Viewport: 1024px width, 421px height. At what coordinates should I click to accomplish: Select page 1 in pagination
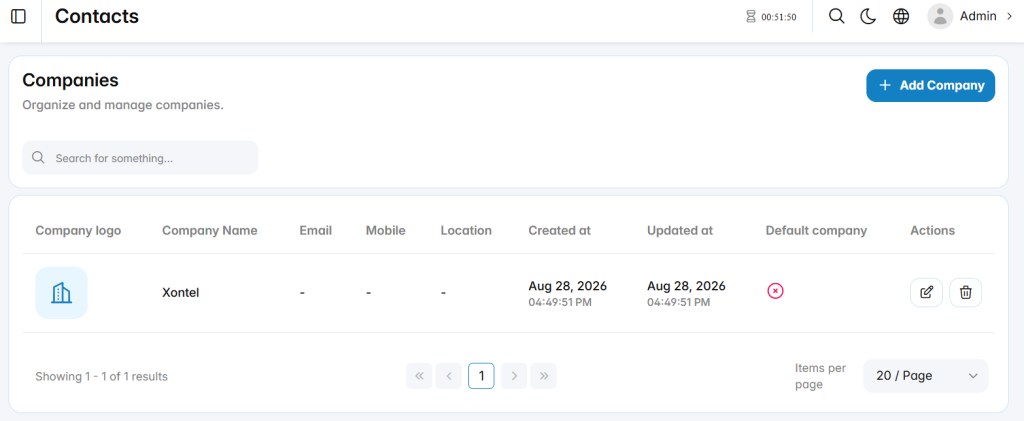click(481, 376)
